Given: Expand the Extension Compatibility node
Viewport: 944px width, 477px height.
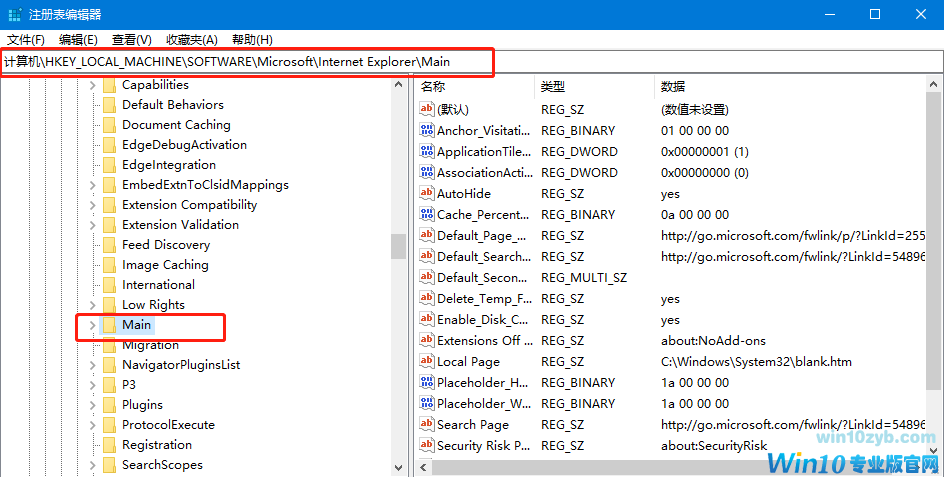Looking at the screenshot, I should 93,205.
